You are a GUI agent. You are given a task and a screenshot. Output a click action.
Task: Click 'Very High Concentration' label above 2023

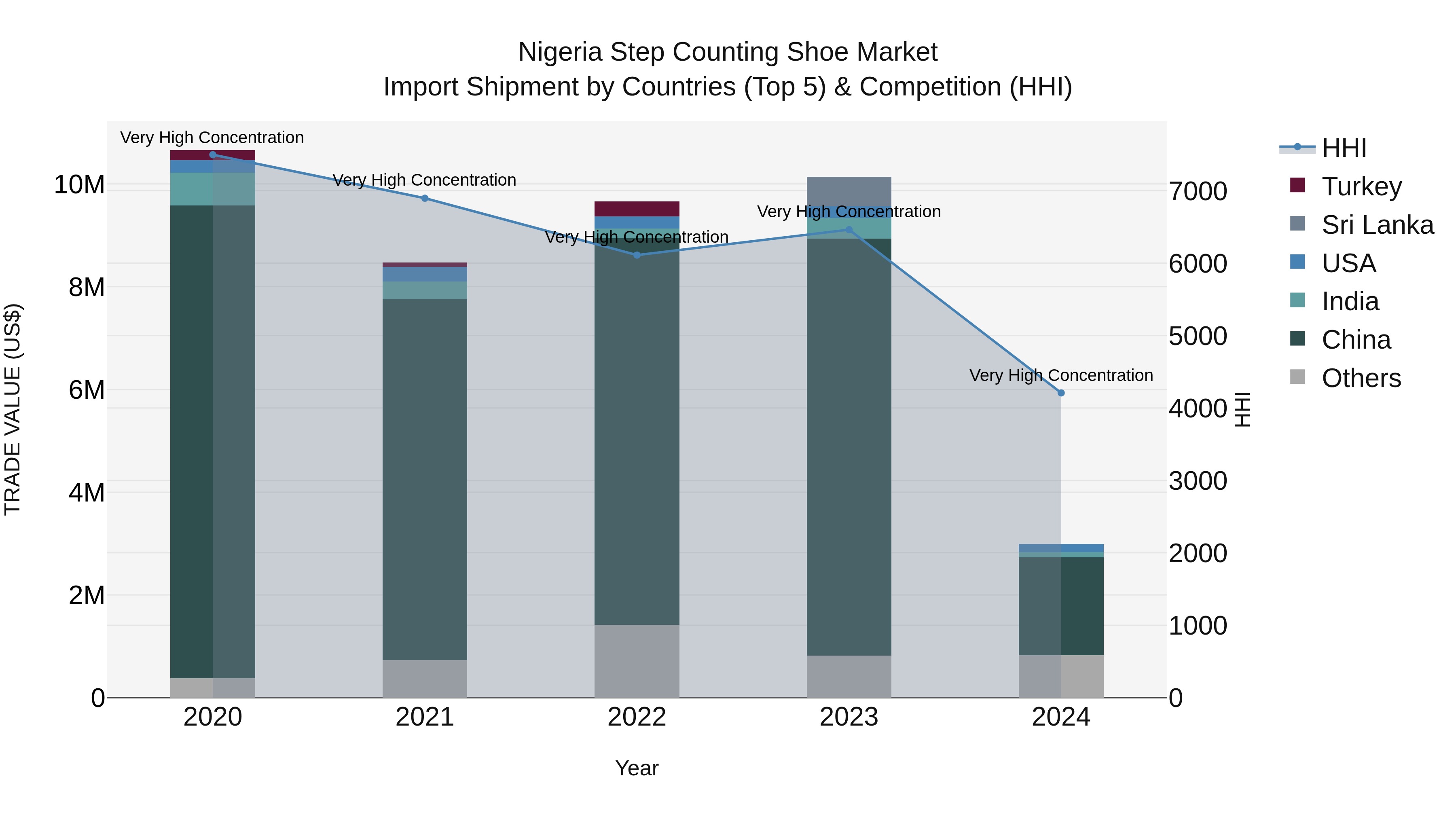coord(849,212)
